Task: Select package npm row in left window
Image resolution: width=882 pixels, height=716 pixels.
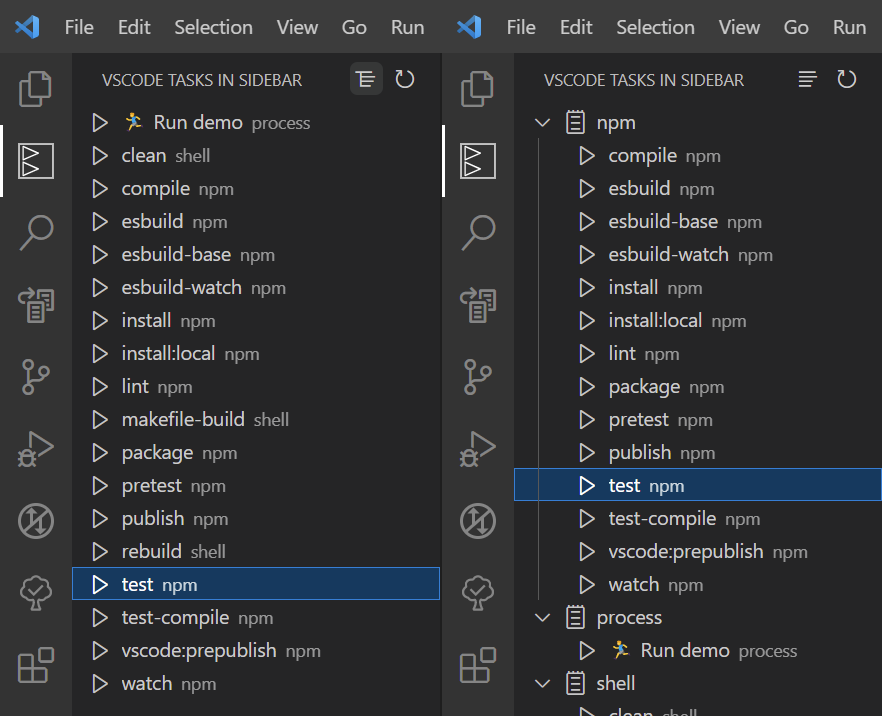Action: point(256,453)
